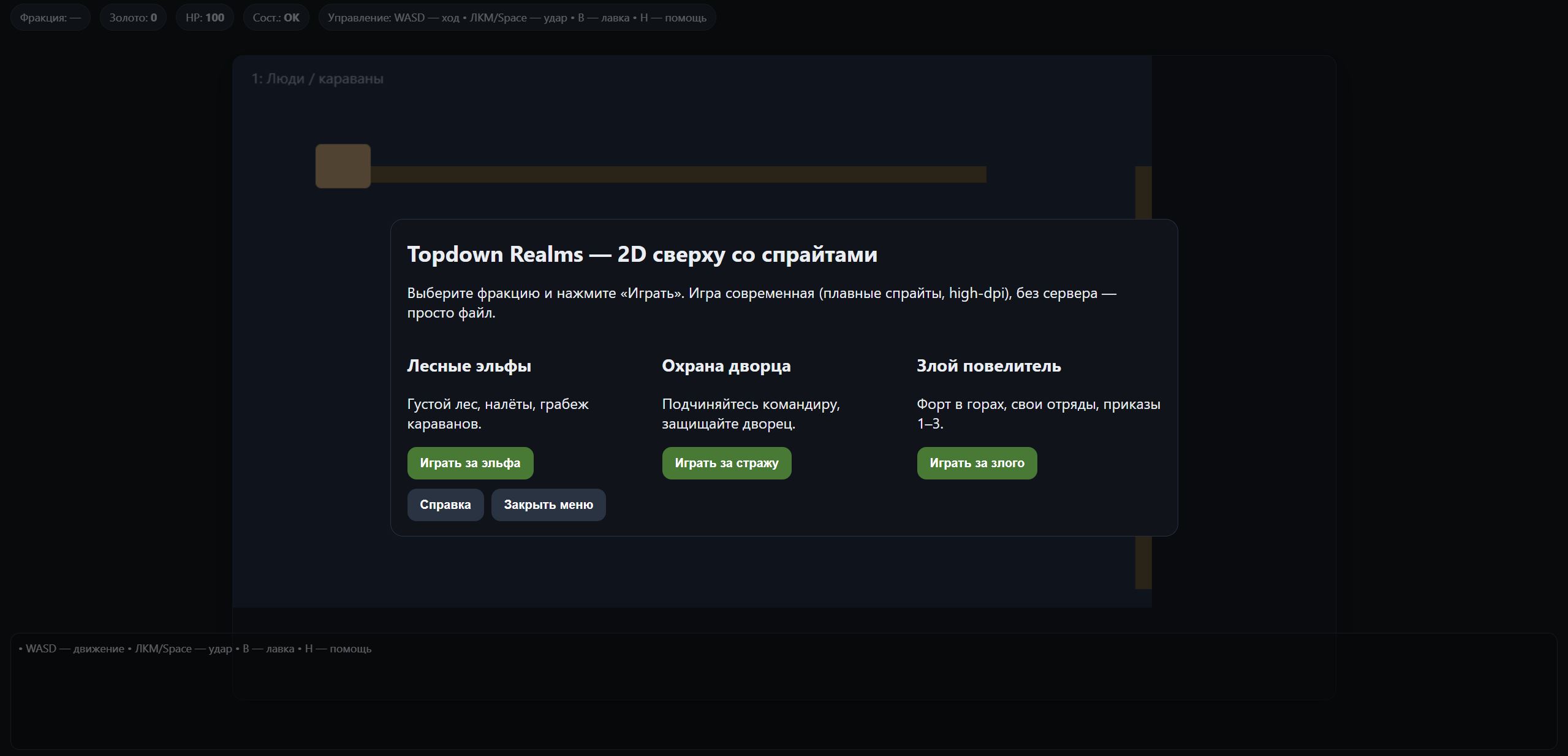Select the 'Злой повелитель' faction heading

(x=988, y=366)
